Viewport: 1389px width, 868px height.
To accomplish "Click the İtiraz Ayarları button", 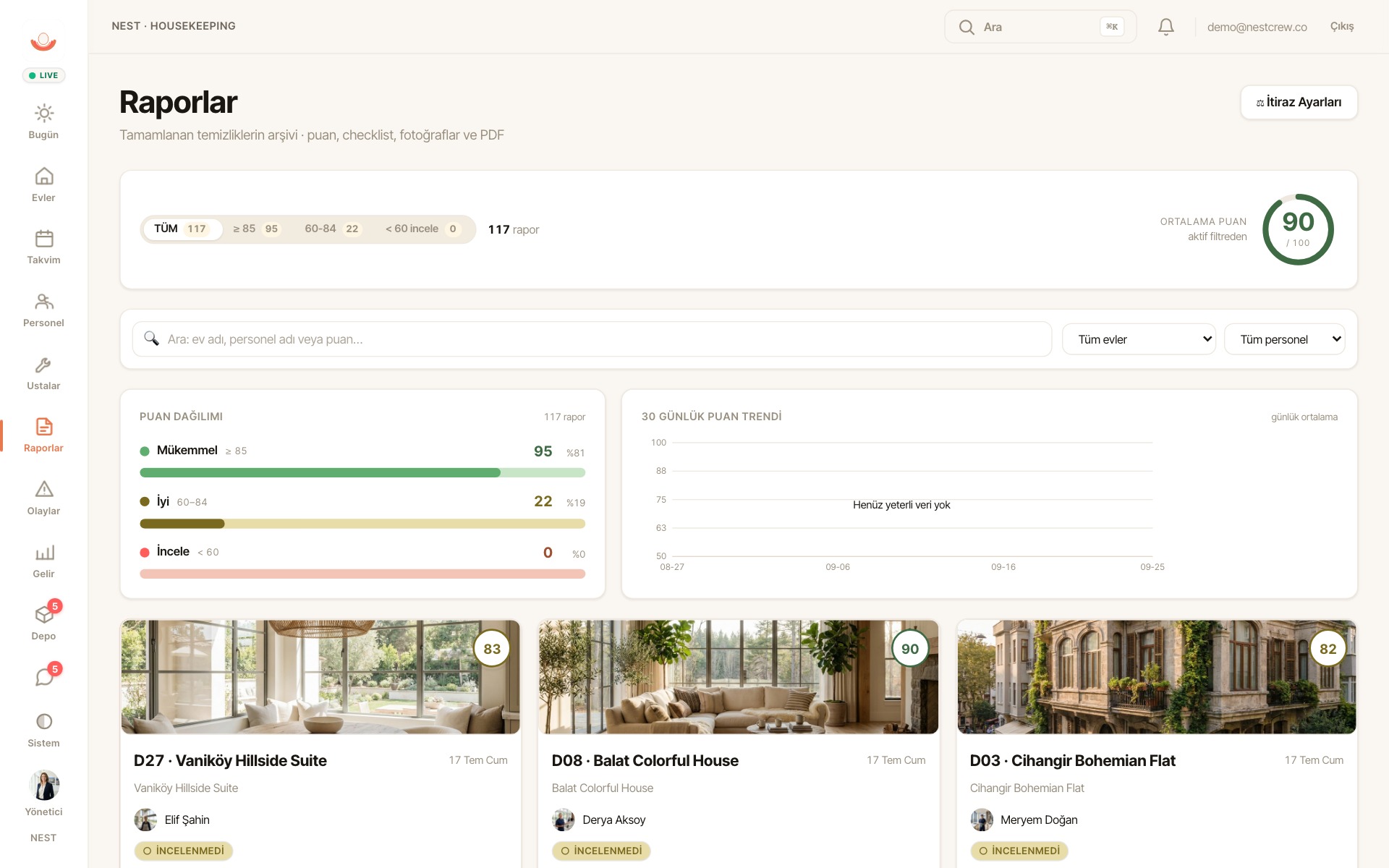I will tap(1299, 102).
